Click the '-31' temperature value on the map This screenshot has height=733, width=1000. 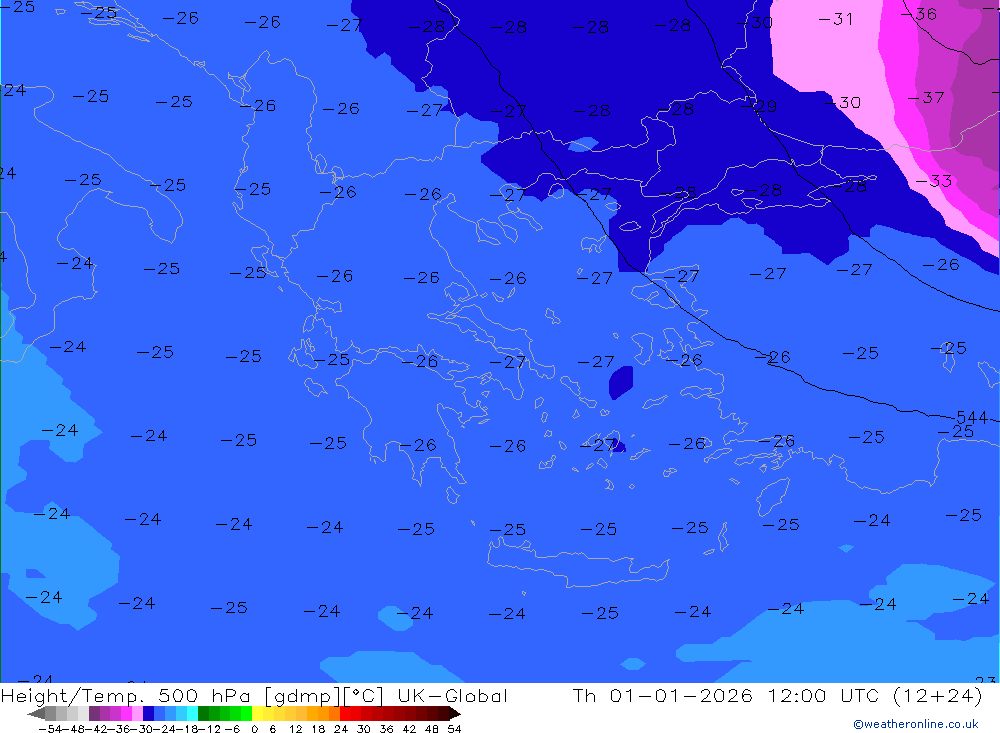(x=835, y=19)
